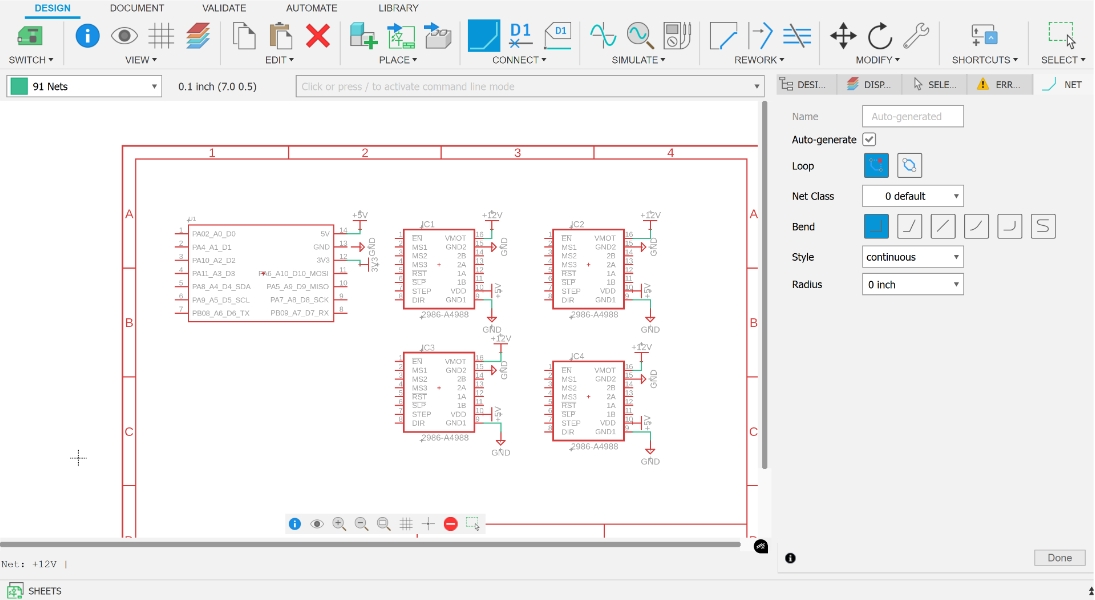This screenshot has width=1095, height=600.
Task: Click the Switch to PCB icon
Action: [x=30, y=36]
